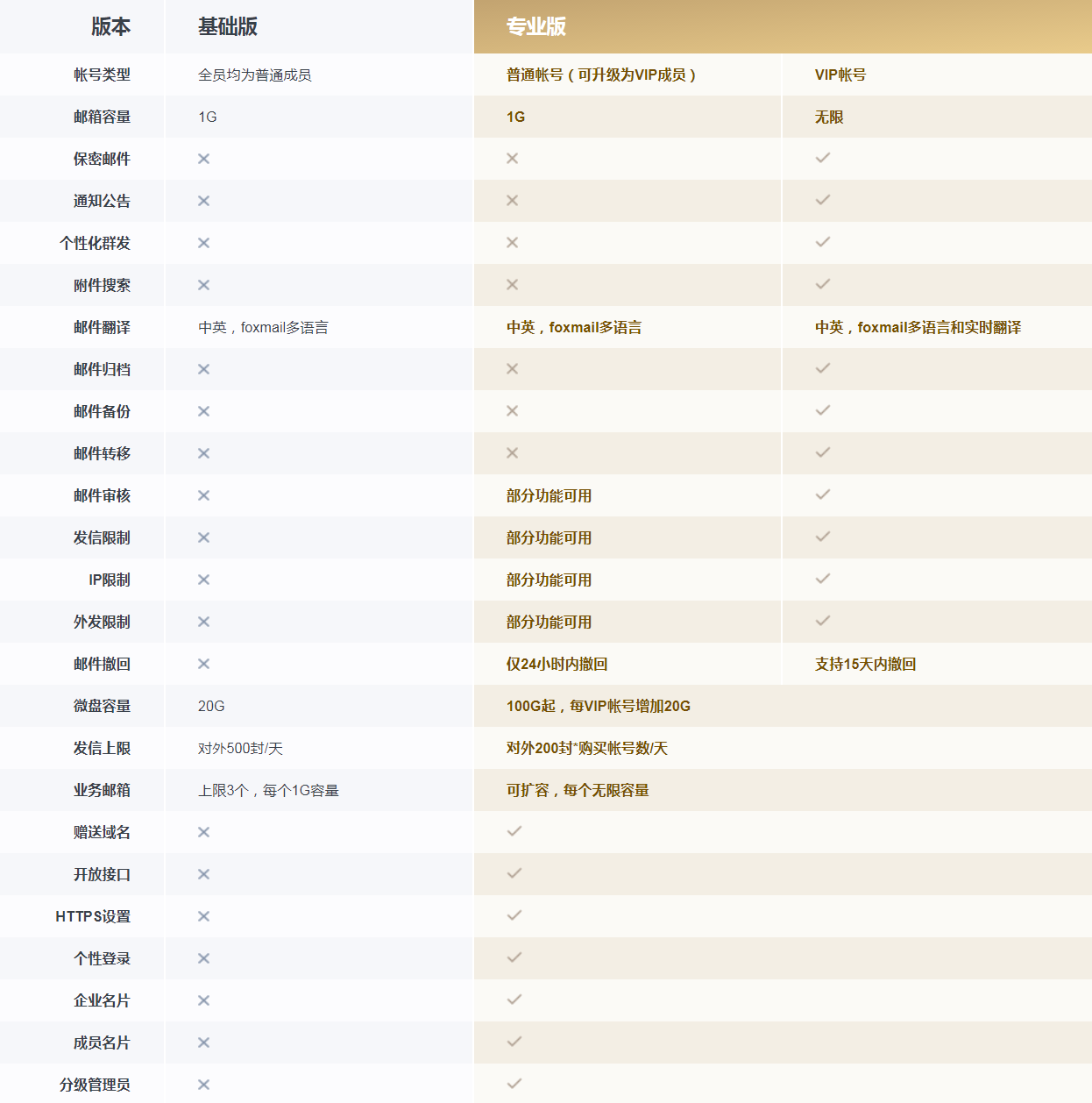
Task: Click the cross in IP限制 row under 基础版
Action: pyautogui.click(x=203, y=580)
